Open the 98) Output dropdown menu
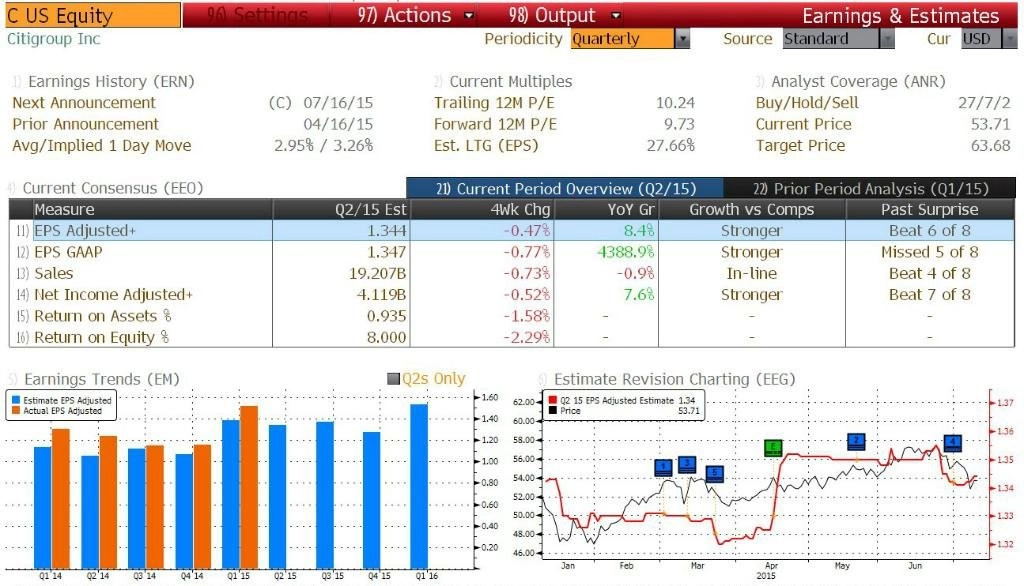This screenshot has height=586, width=1024. click(x=564, y=15)
